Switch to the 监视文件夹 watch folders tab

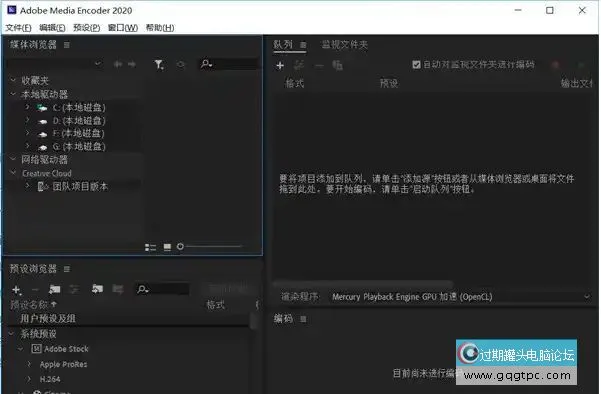[x=345, y=45]
